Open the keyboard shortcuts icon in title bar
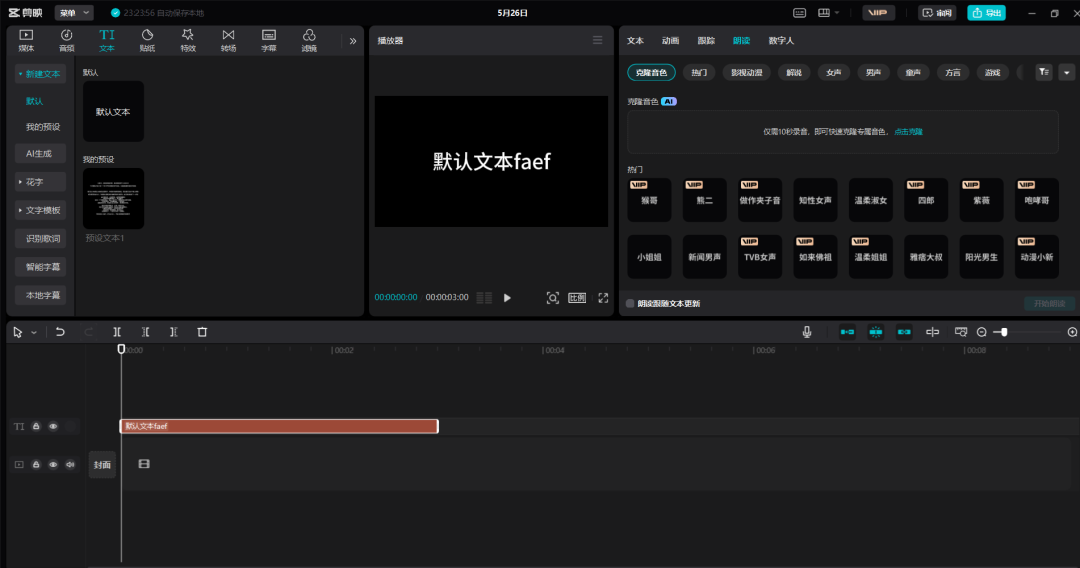Image resolution: width=1080 pixels, height=568 pixels. (x=799, y=13)
